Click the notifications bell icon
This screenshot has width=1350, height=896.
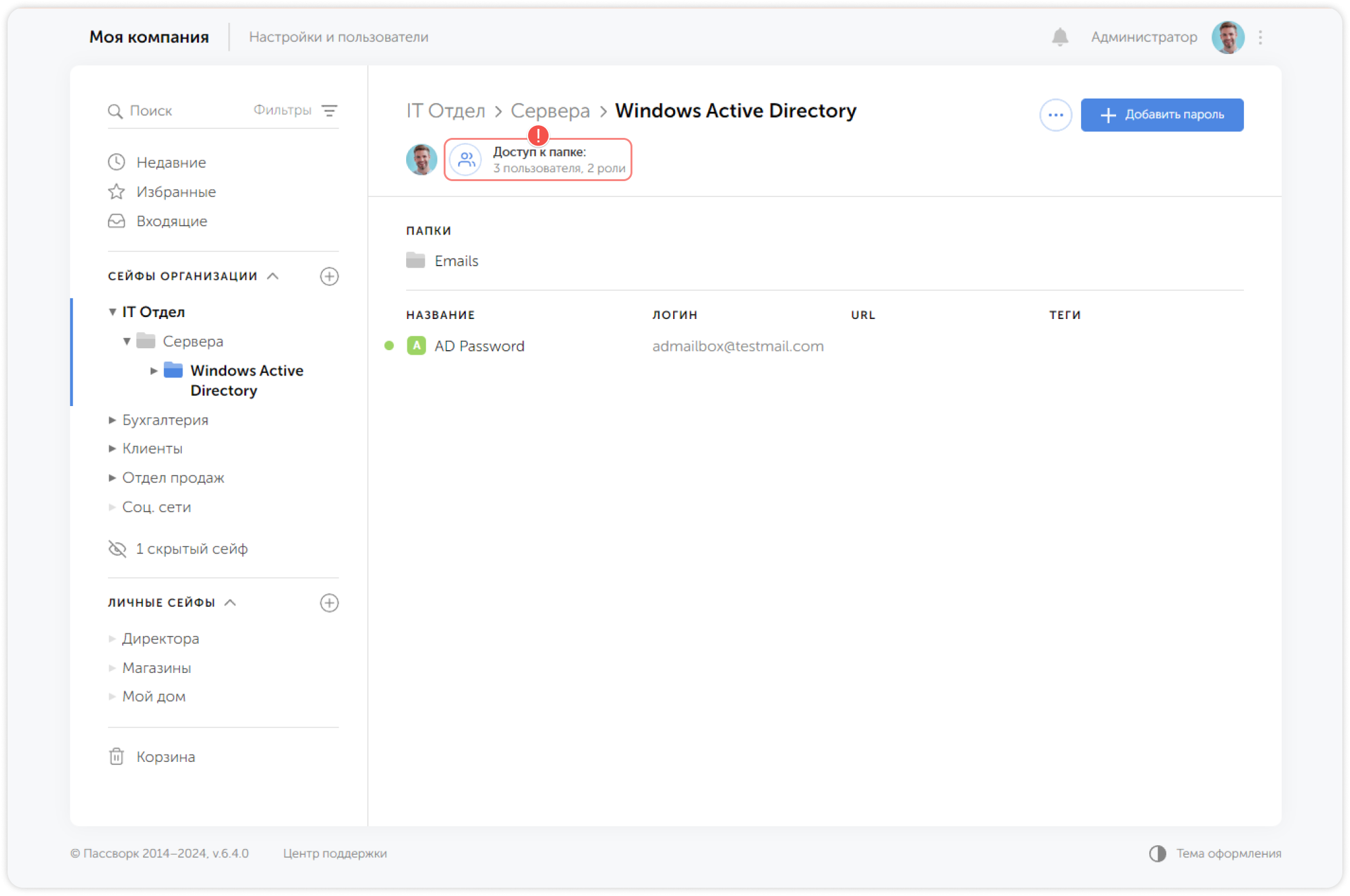click(1060, 37)
